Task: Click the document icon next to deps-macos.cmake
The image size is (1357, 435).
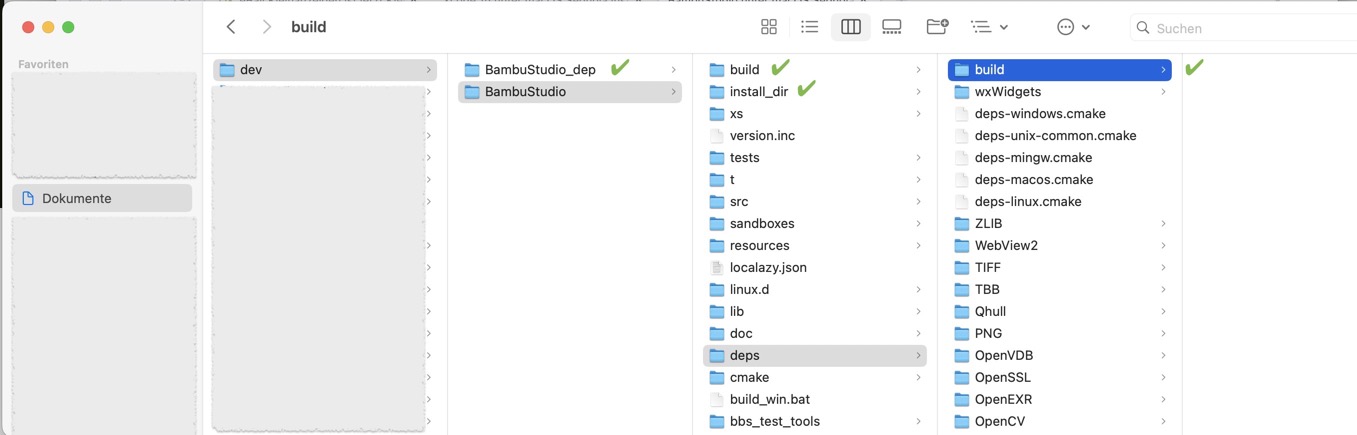Action: 961,180
